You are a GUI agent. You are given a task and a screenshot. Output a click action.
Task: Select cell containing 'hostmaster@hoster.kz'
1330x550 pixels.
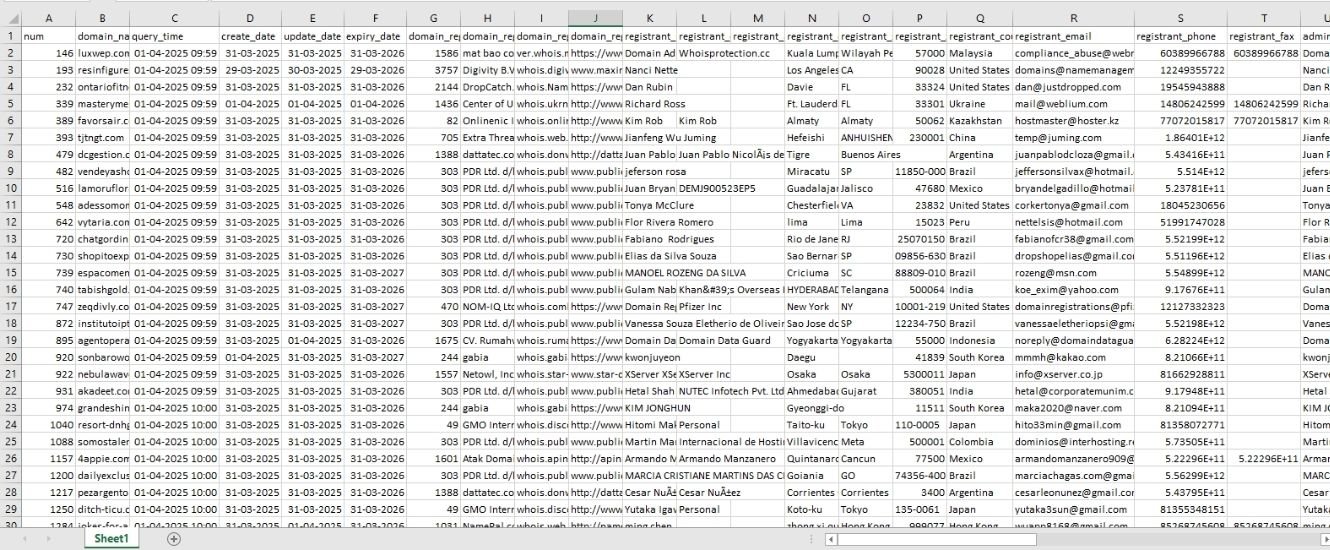point(1073,120)
